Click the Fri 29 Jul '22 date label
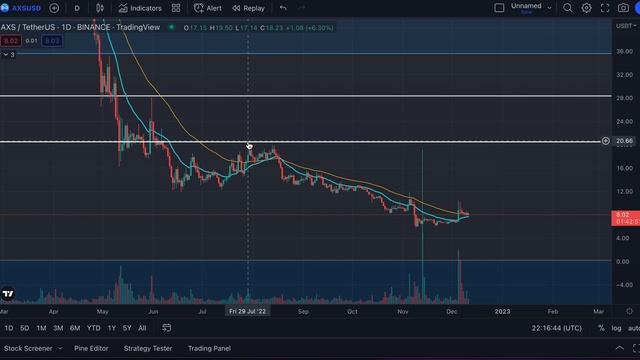The width and height of the screenshot is (640, 360). tap(247, 311)
